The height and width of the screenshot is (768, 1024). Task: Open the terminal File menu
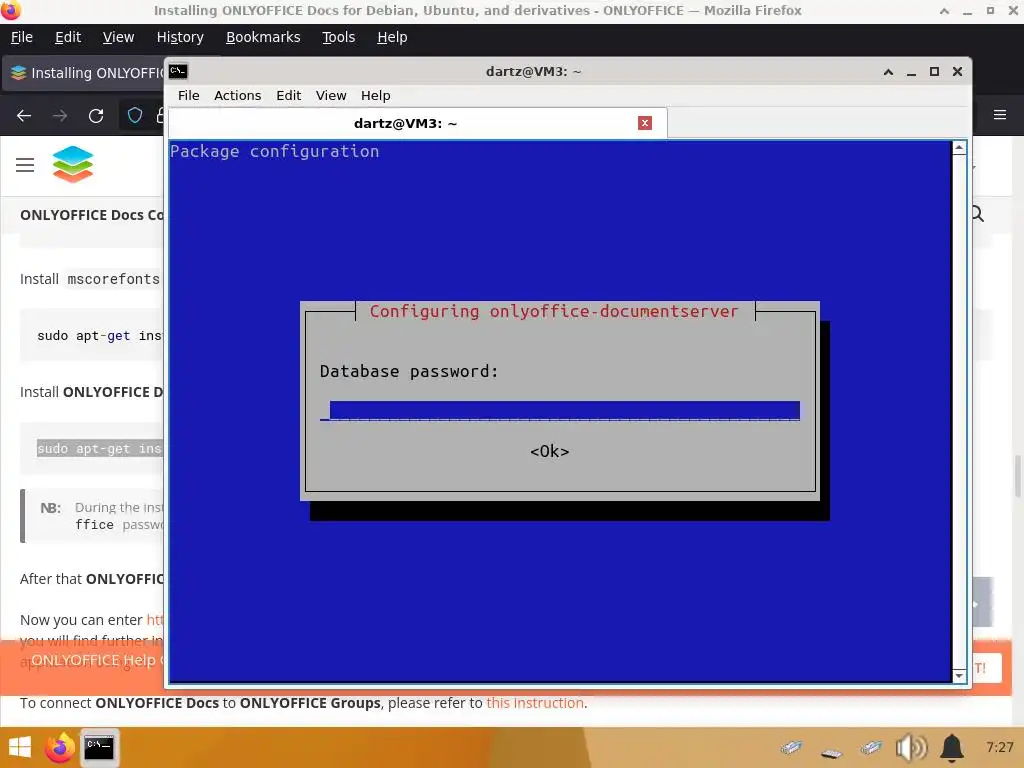(x=189, y=95)
